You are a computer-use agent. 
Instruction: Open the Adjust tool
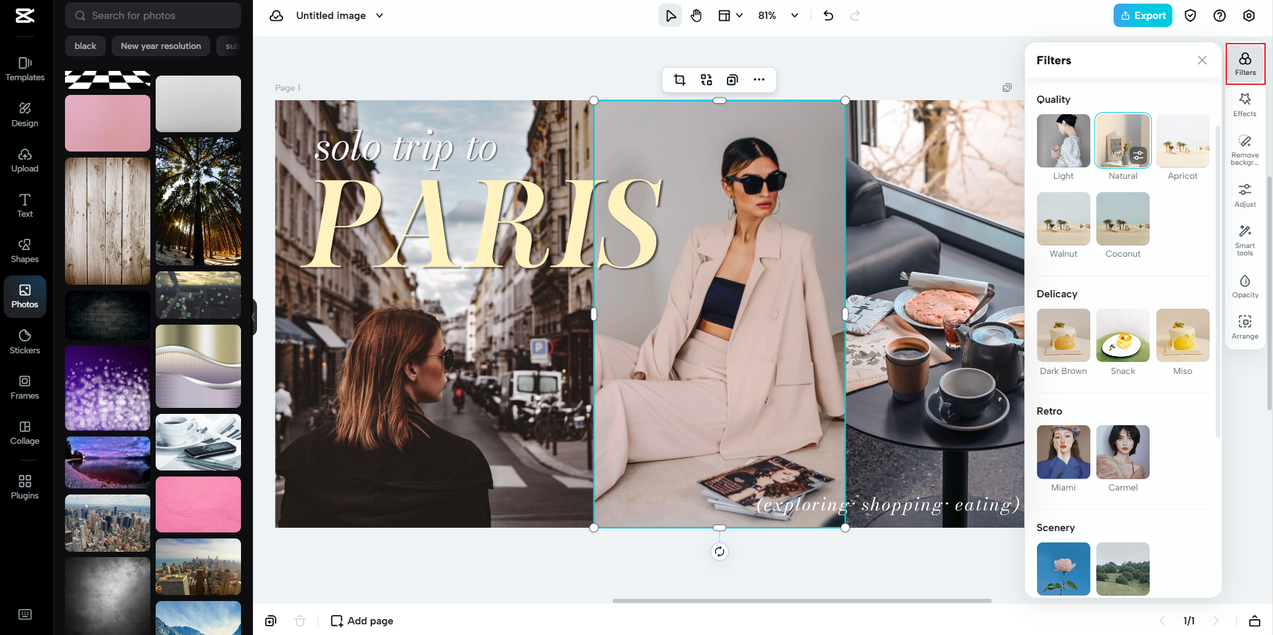pyautogui.click(x=1245, y=195)
